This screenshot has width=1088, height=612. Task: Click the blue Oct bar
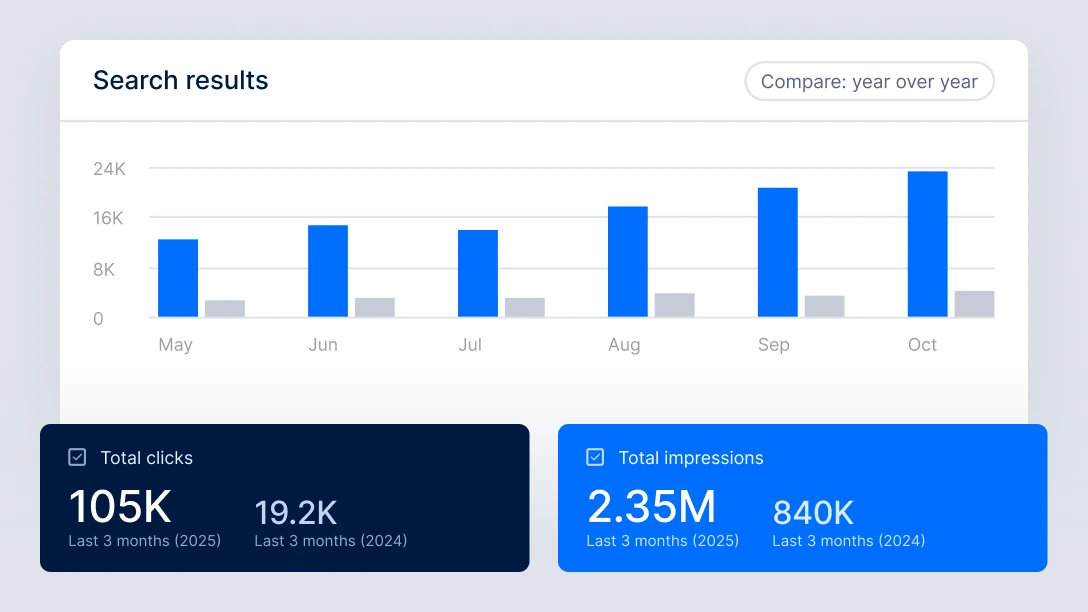(x=928, y=244)
